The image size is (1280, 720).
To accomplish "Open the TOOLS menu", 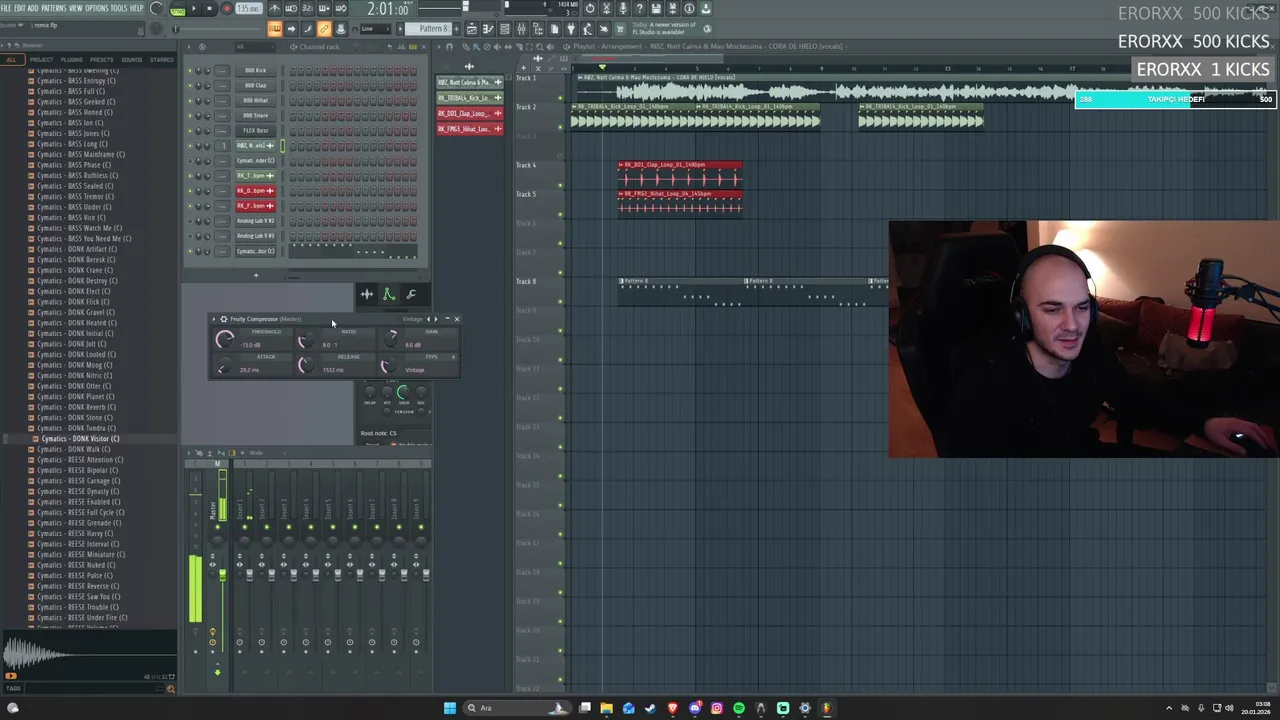I will tap(119, 8).
